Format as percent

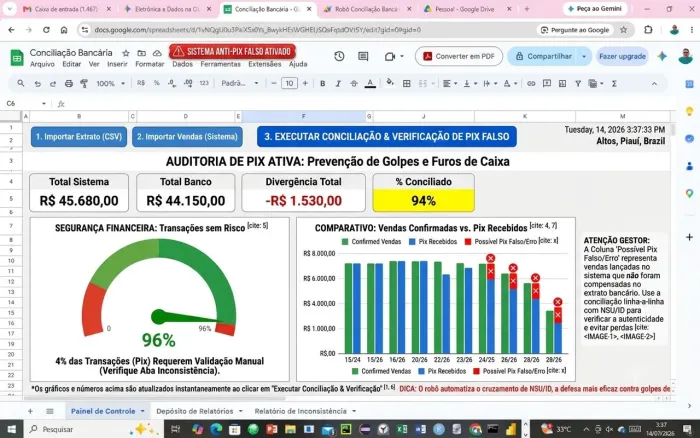coord(157,83)
